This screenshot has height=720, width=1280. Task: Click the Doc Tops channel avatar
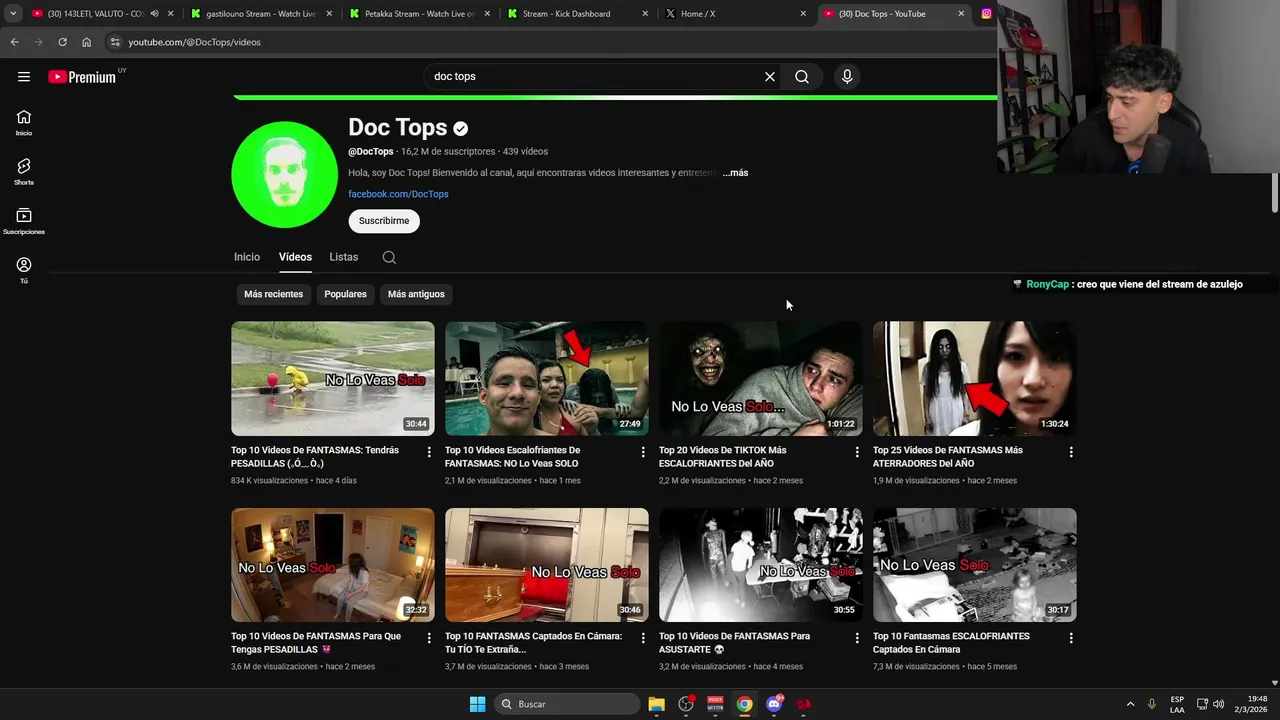tap(284, 174)
